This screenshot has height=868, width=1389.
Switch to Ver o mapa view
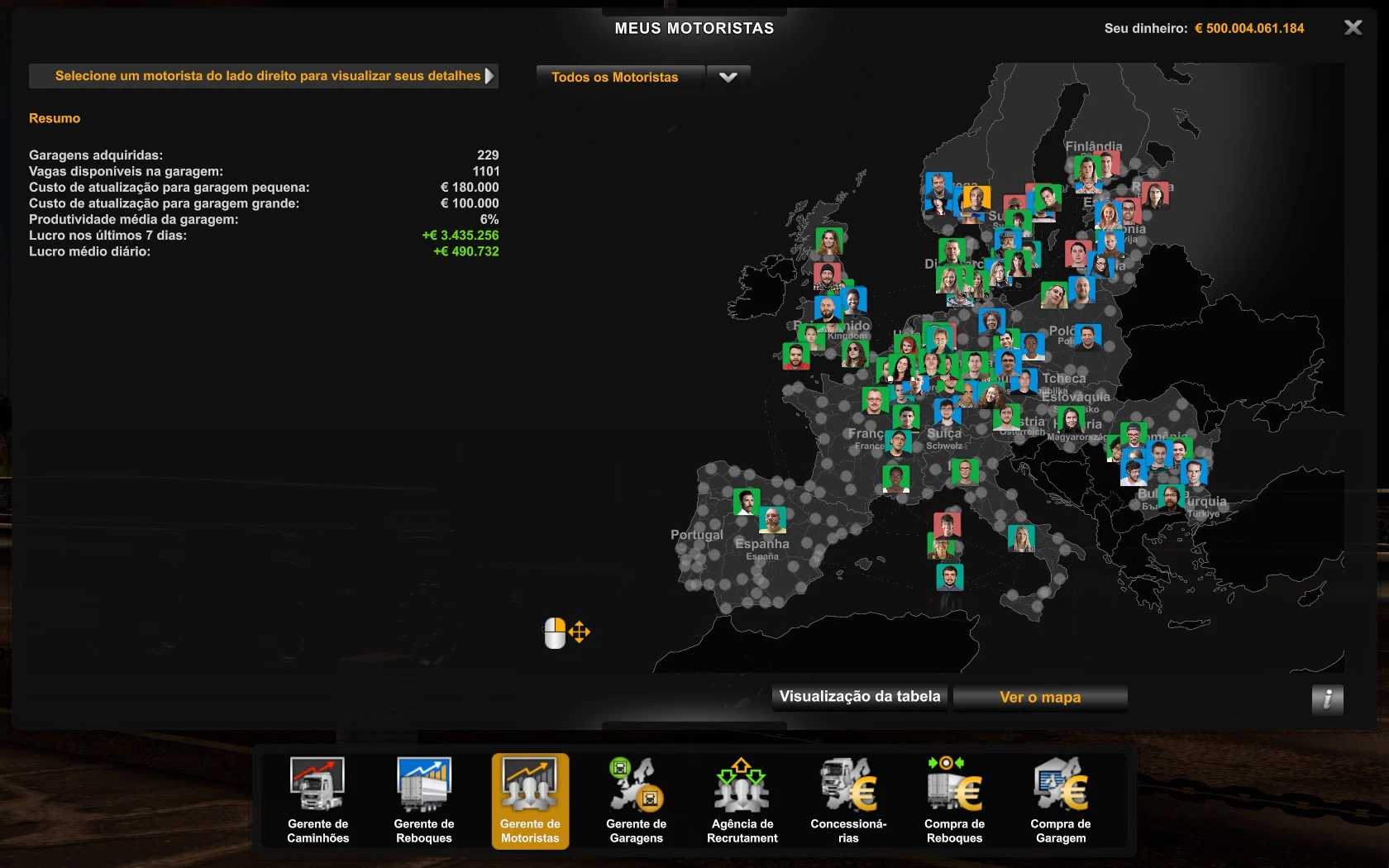click(x=1040, y=698)
